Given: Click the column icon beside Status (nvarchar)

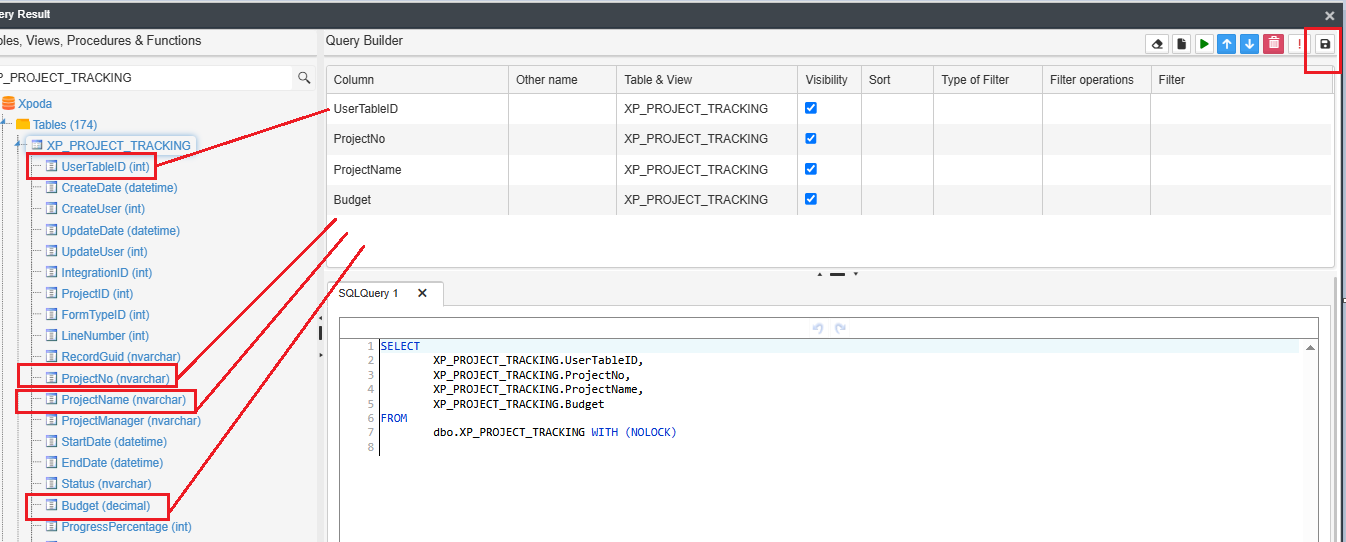Looking at the screenshot, I should pyautogui.click(x=52, y=483).
